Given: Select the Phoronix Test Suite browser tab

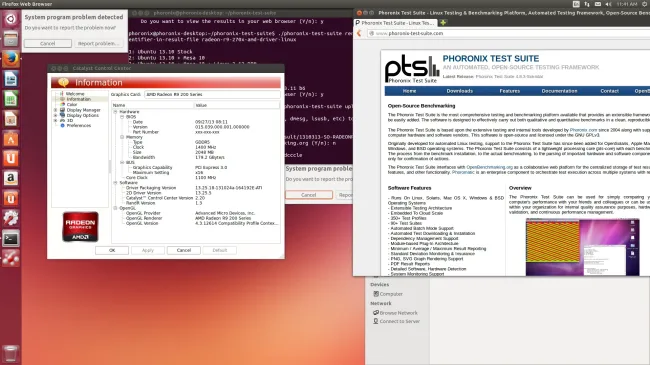Looking at the screenshot, I should (395, 23).
